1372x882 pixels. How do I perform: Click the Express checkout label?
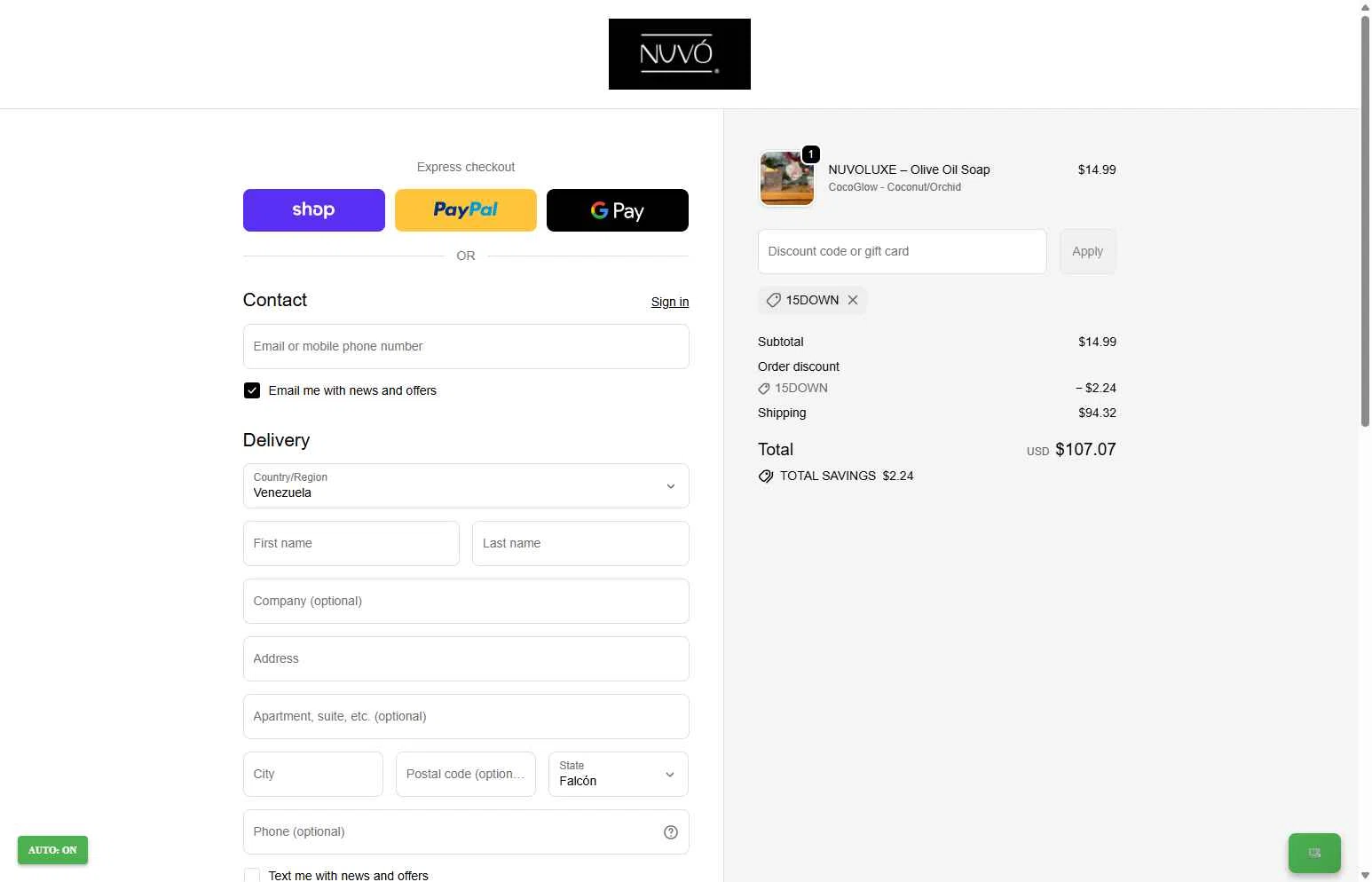point(466,167)
